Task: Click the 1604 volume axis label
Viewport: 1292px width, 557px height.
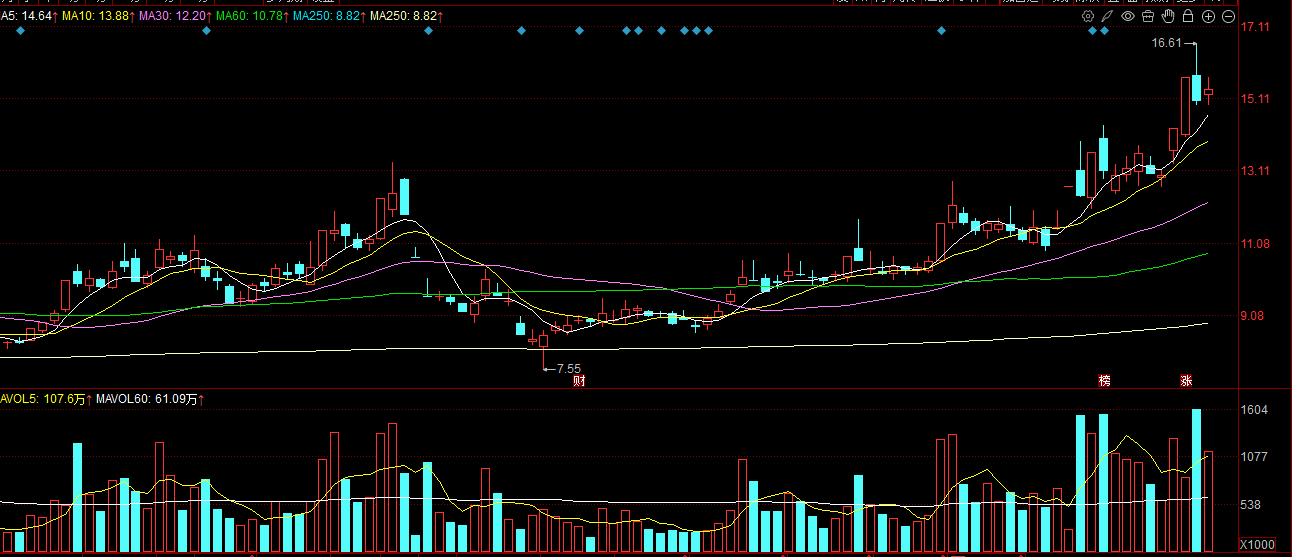Action: pos(1254,410)
